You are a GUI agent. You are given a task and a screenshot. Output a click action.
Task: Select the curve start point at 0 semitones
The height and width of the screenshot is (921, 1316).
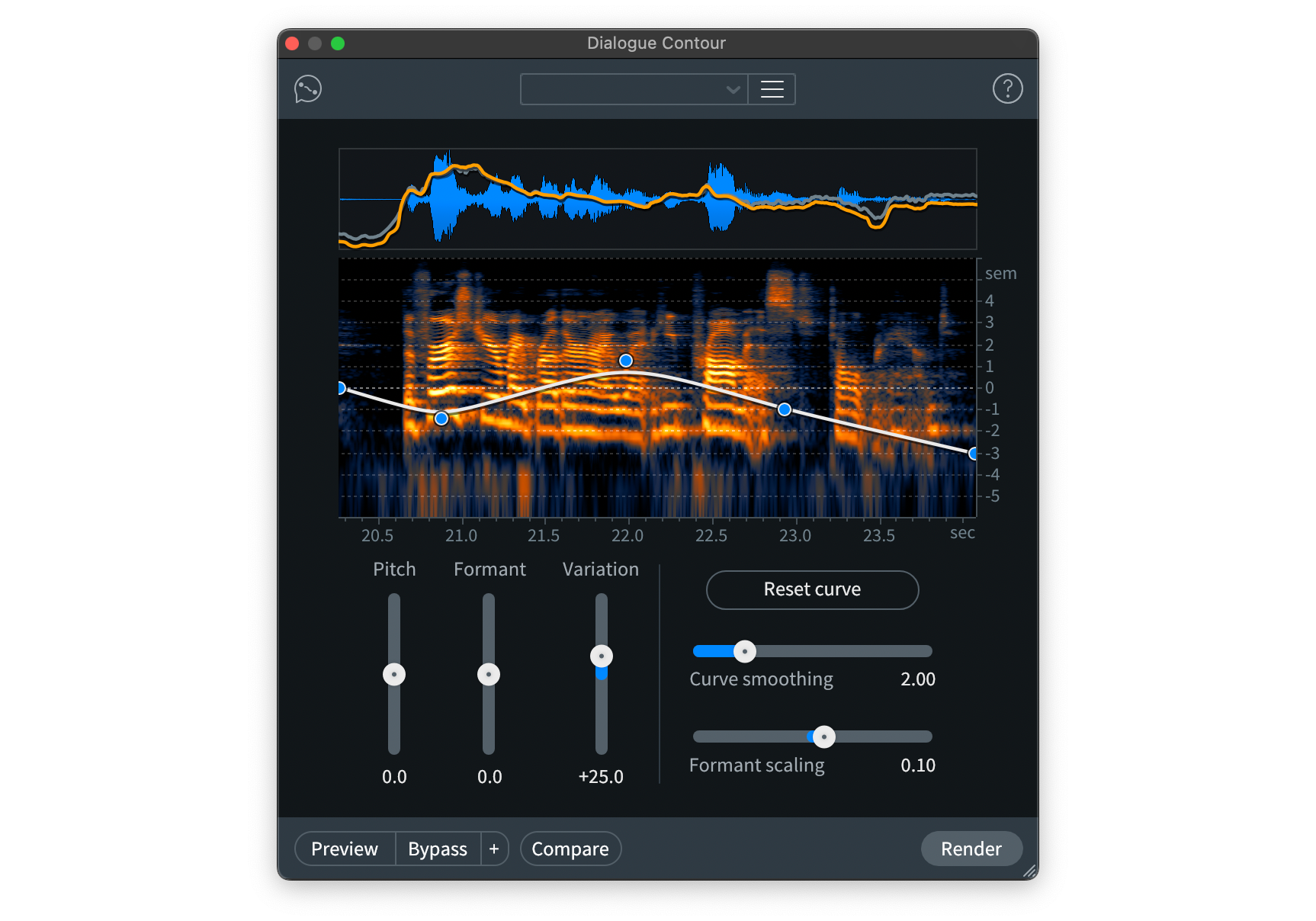(x=342, y=388)
